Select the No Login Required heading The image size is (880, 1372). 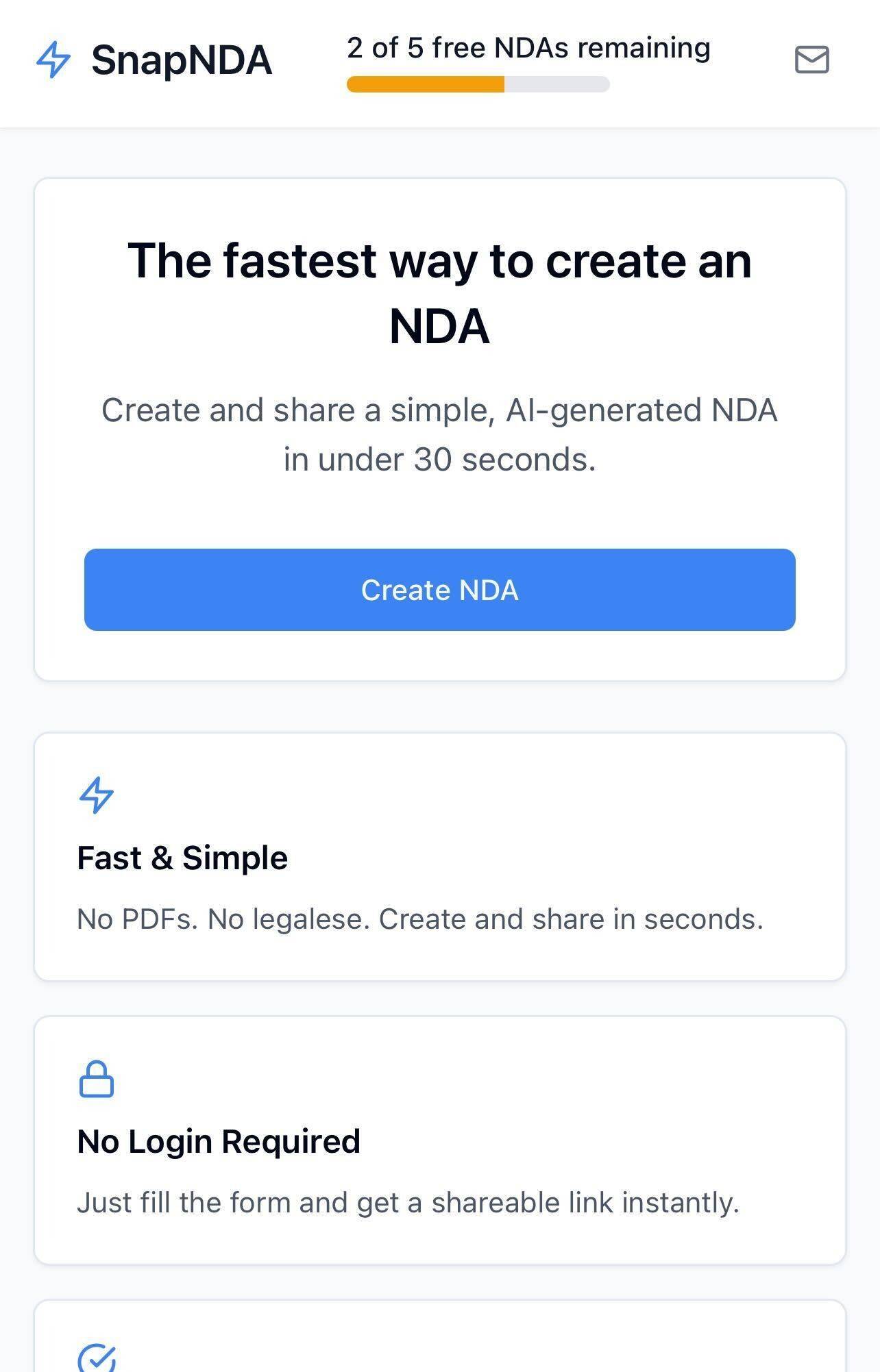[219, 1141]
